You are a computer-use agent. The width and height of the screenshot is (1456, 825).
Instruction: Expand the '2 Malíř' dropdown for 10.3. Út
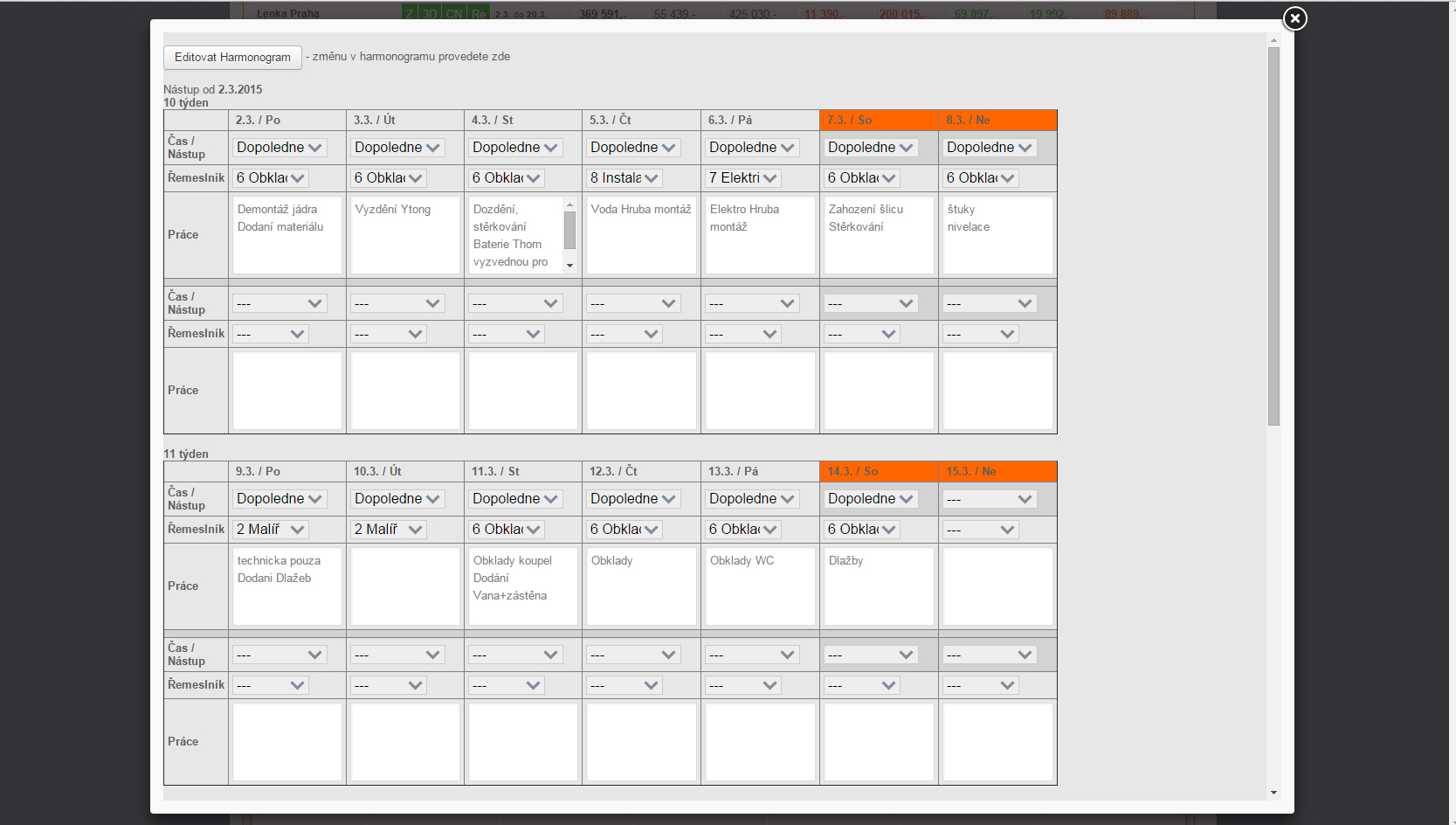click(x=389, y=530)
